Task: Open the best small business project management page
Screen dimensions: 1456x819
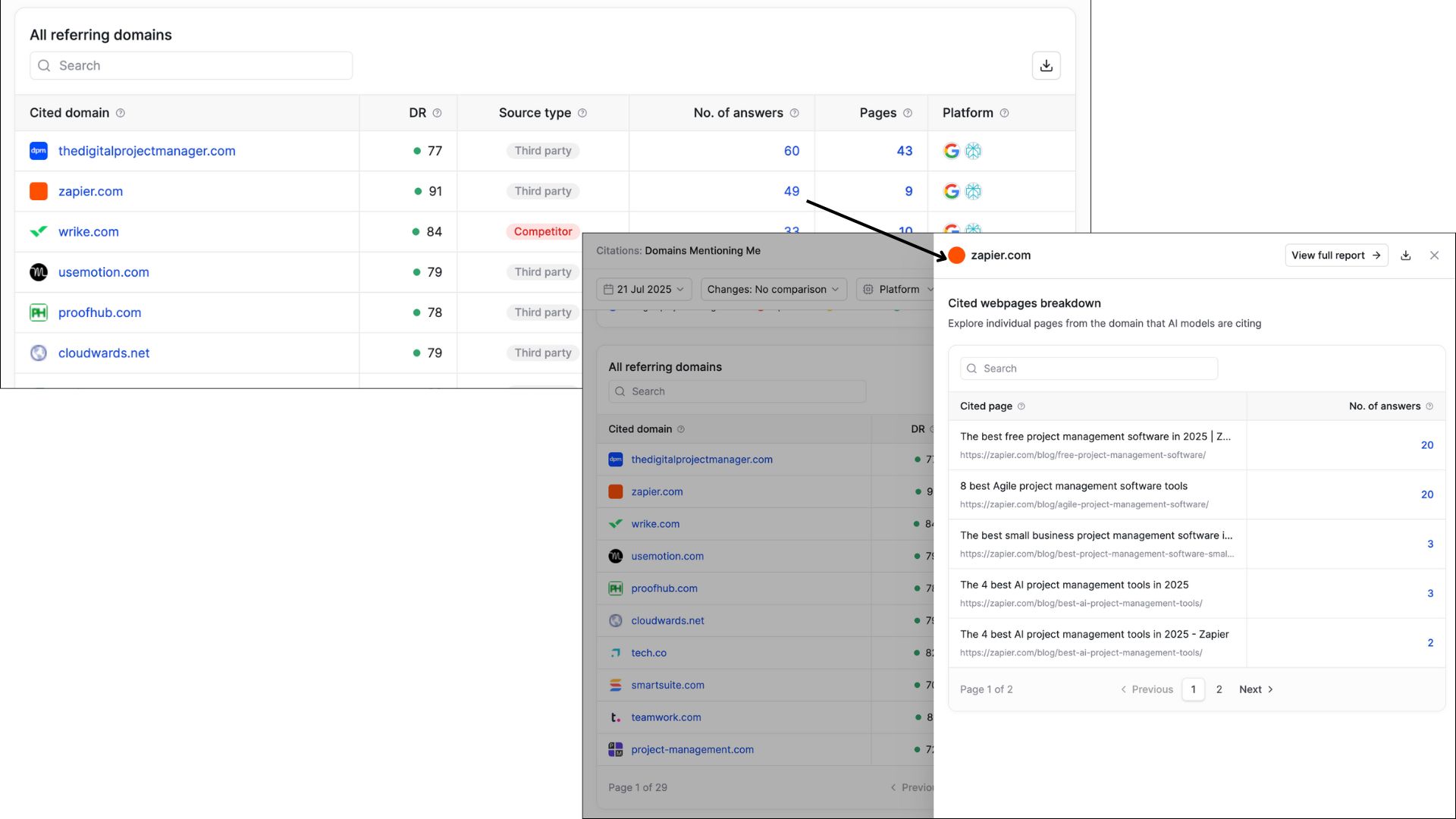Action: point(1097,535)
